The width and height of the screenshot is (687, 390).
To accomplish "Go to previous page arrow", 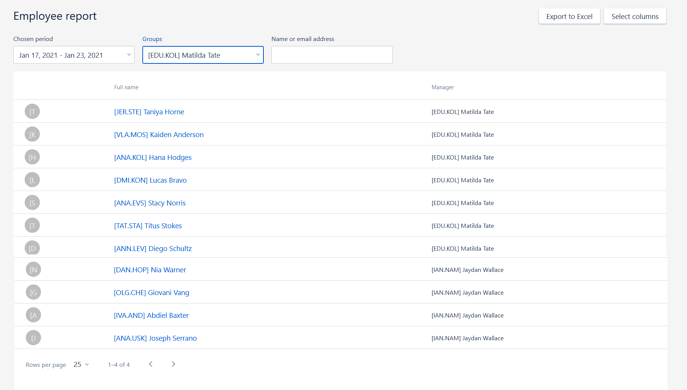I will pos(151,364).
